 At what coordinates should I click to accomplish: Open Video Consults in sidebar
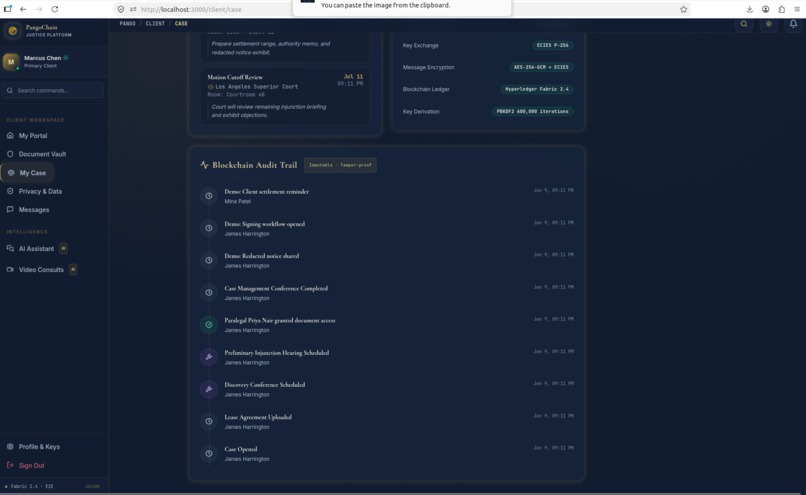click(x=42, y=270)
